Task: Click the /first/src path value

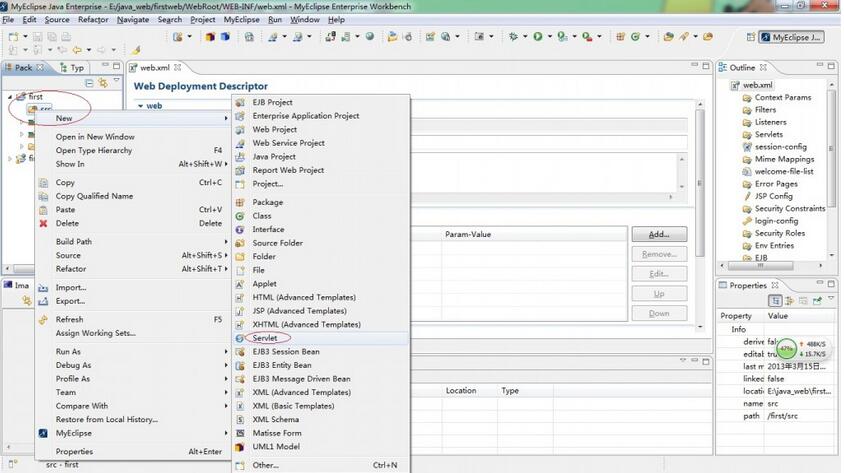Action: click(783, 416)
